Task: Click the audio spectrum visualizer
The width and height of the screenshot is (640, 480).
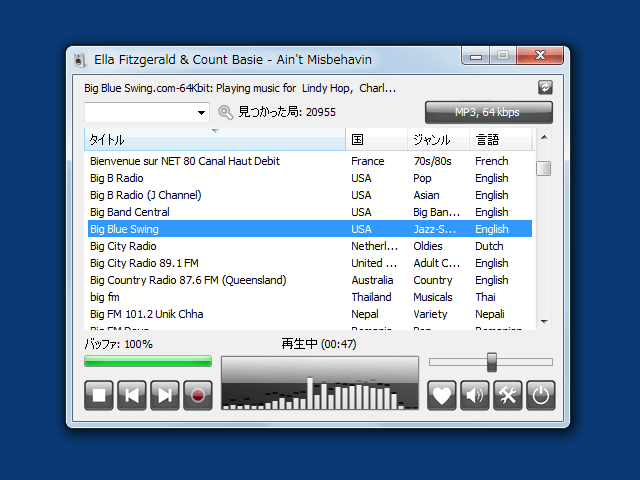Action: click(320, 383)
